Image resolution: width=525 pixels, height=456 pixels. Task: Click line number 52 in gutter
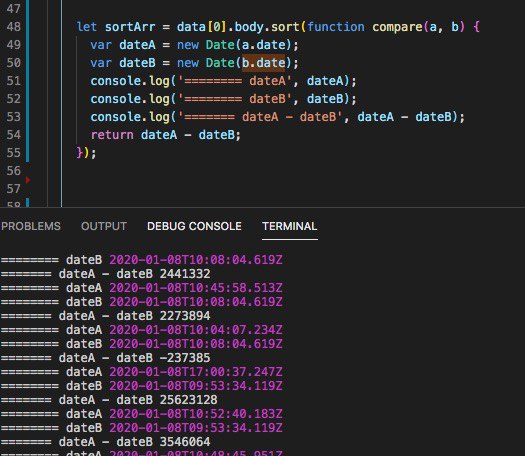[13, 99]
